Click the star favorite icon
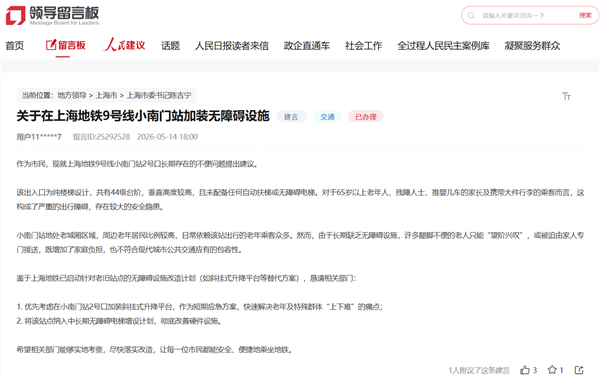This screenshot has height=378, width=600. point(552,370)
